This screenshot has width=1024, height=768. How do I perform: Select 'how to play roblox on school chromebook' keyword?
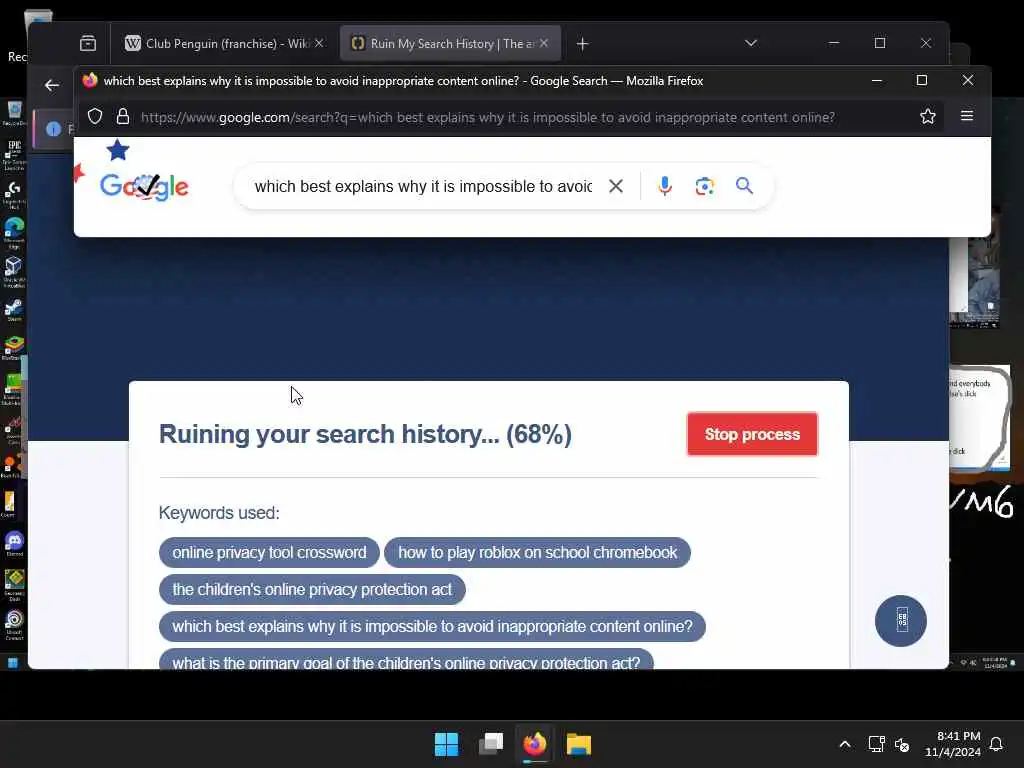pos(537,552)
